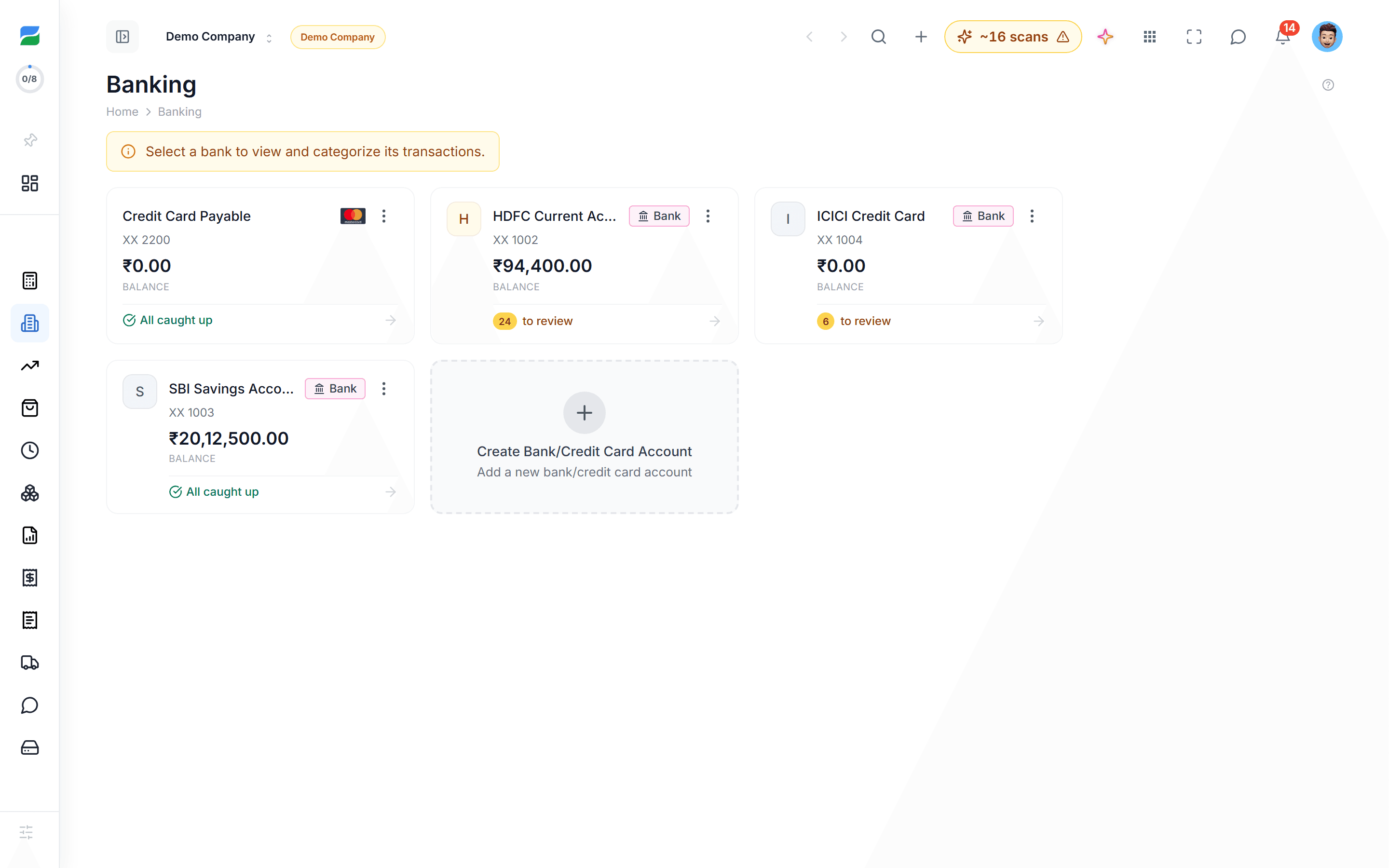
Task: Open search with the magnifier icon
Action: point(878,37)
